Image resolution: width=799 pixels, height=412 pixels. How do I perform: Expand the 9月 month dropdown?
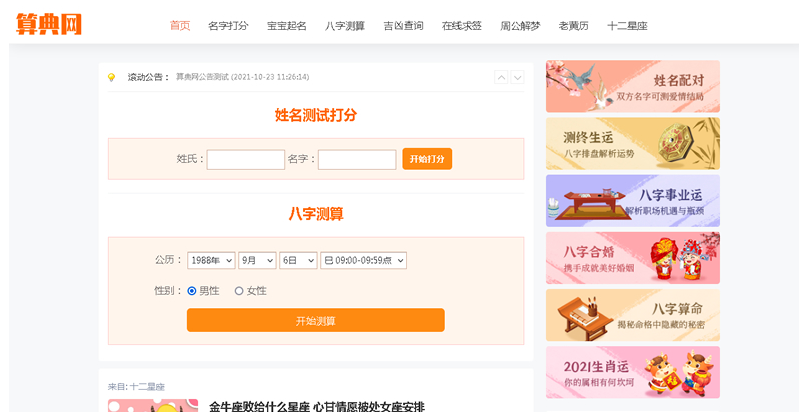point(257,260)
